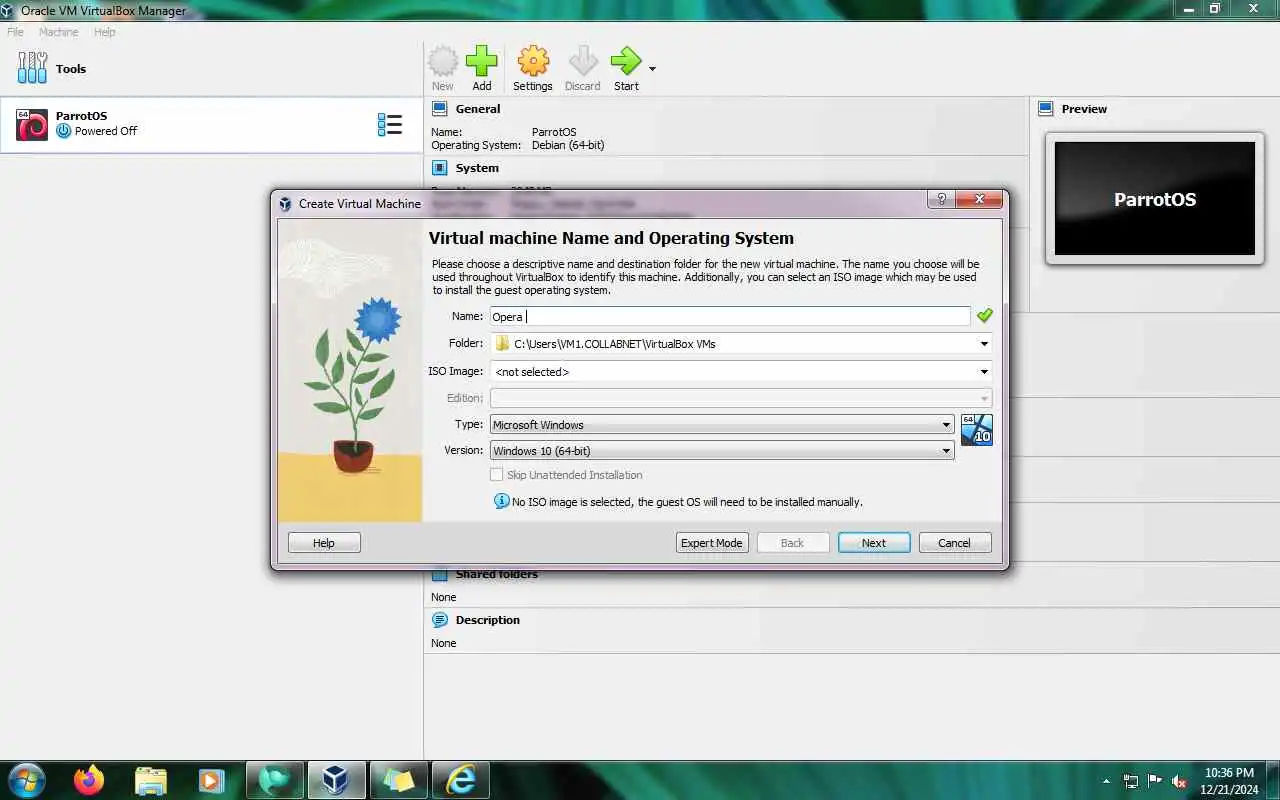Click the Next button
Image resolution: width=1280 pixels, height=800 pixels.
coord(874,543)
